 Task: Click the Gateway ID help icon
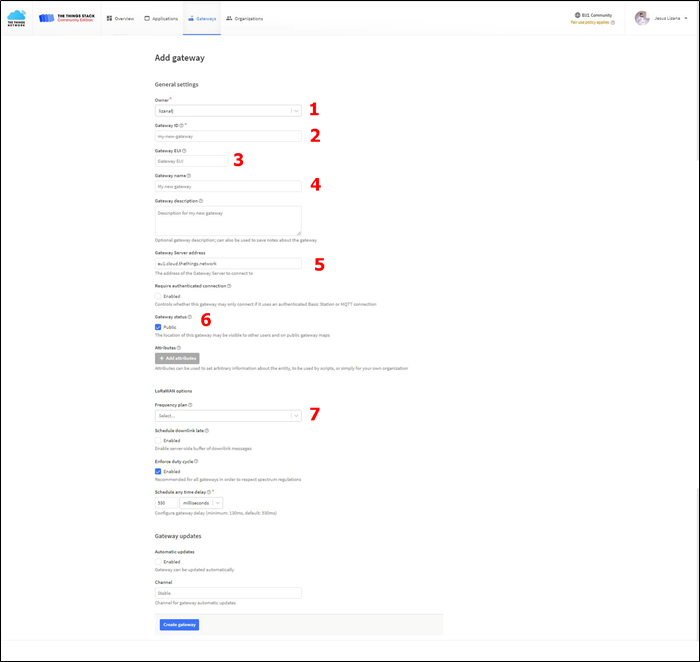(181, 125)
